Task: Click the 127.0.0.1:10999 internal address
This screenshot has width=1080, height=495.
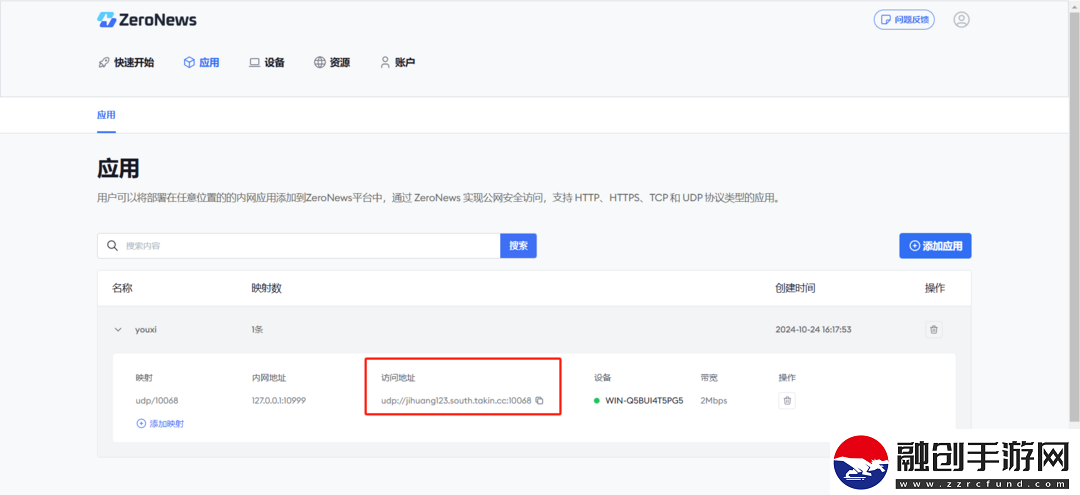Action: coord(278,401)
